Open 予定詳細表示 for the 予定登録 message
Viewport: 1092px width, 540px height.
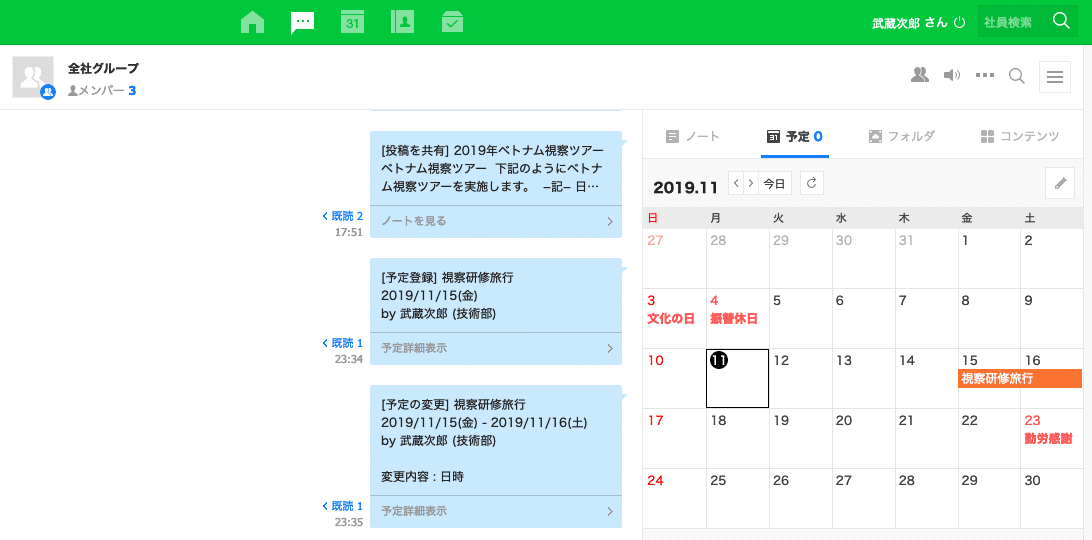coord(414,348)
